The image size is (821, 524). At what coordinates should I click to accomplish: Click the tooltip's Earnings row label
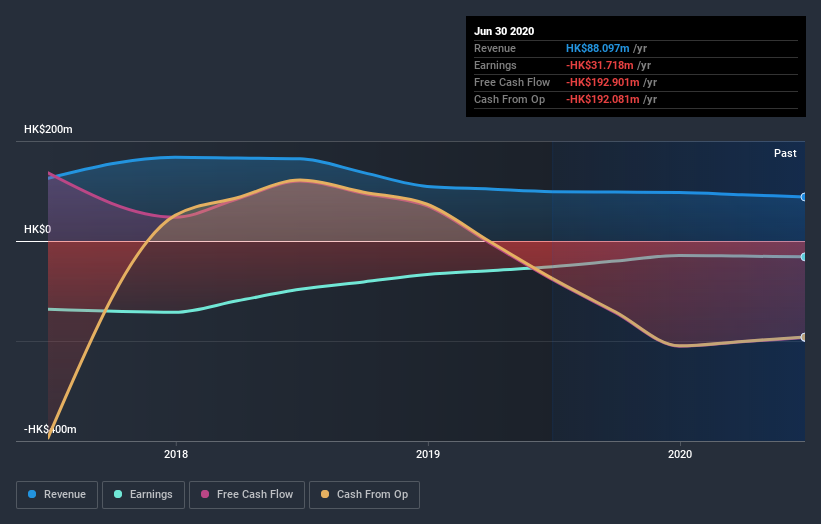(495, 65)
